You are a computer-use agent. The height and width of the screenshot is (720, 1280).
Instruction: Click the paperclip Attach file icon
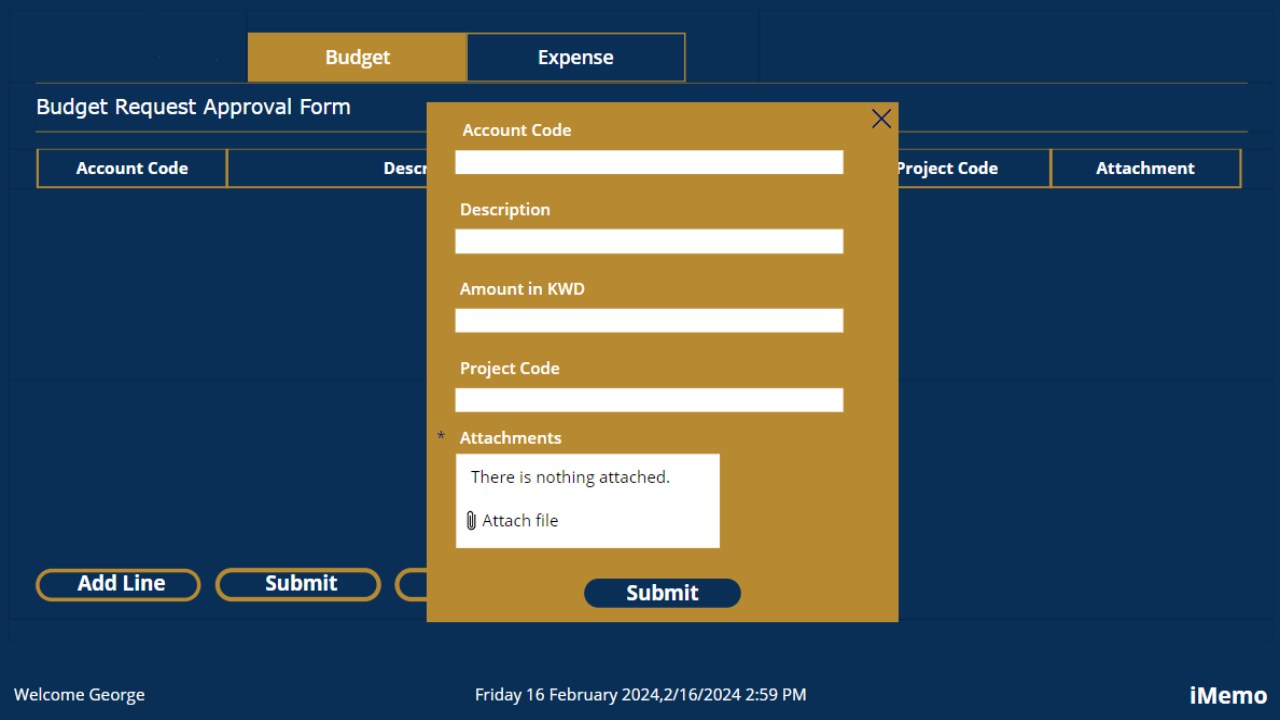[x=471, y=521]
